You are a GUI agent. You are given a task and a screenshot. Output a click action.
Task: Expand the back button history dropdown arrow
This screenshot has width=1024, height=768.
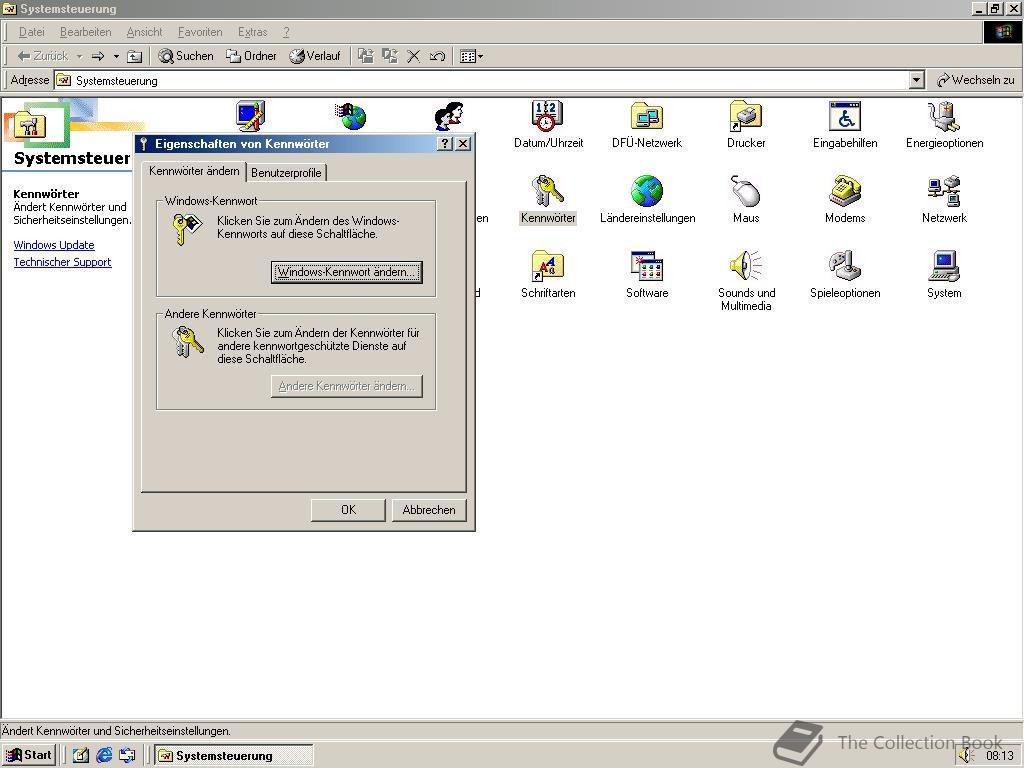click(x=79, y=56)
